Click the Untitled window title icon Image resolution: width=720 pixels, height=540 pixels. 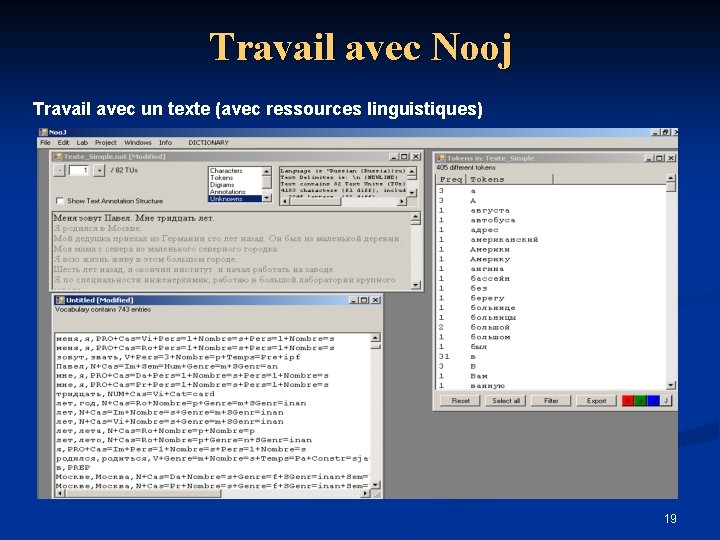[x=60, y=300]
